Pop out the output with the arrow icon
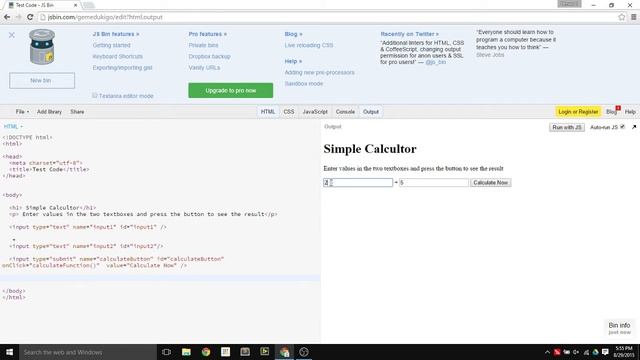 click(634, 127)
